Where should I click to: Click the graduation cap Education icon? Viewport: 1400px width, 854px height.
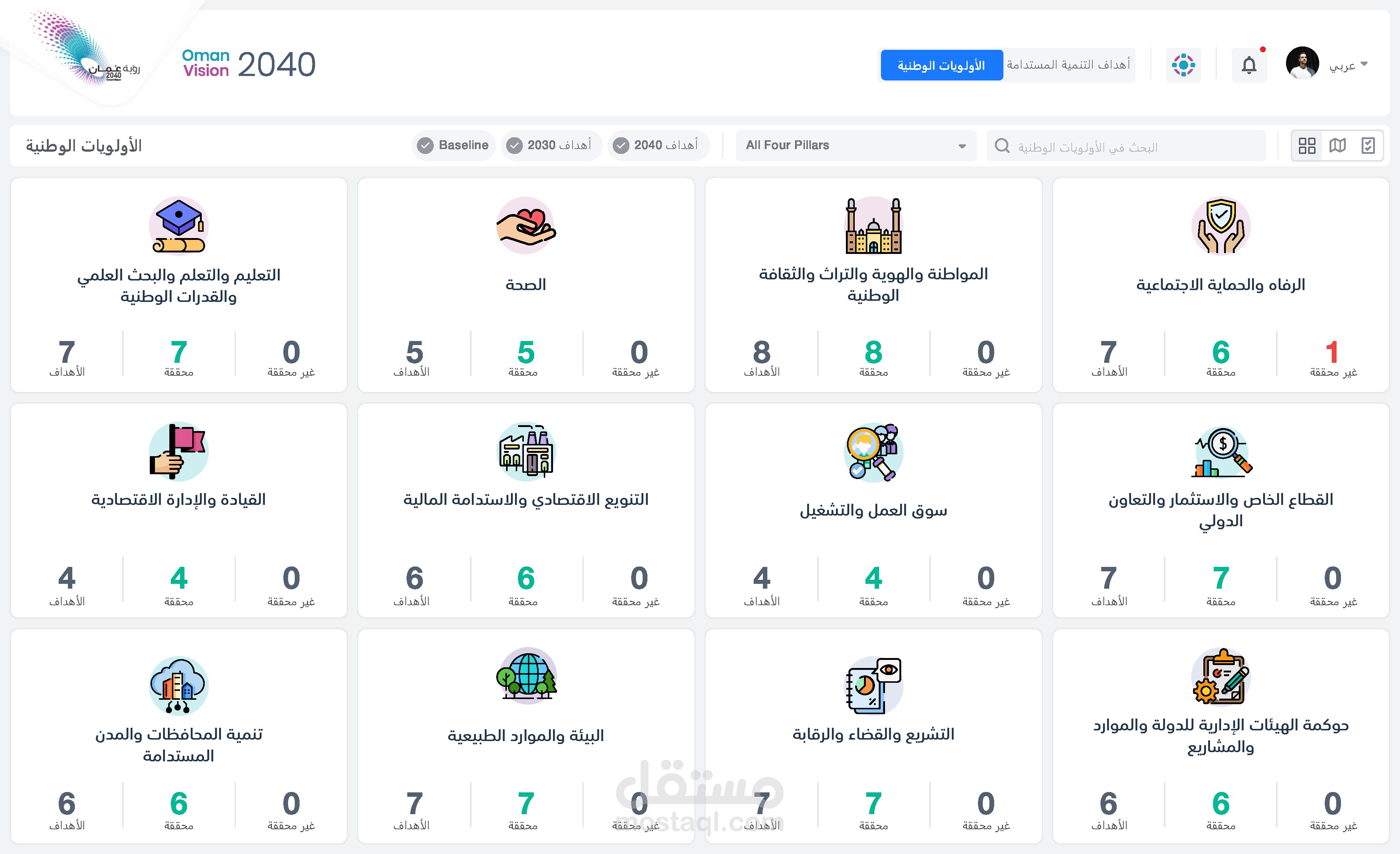click(179, 226)
